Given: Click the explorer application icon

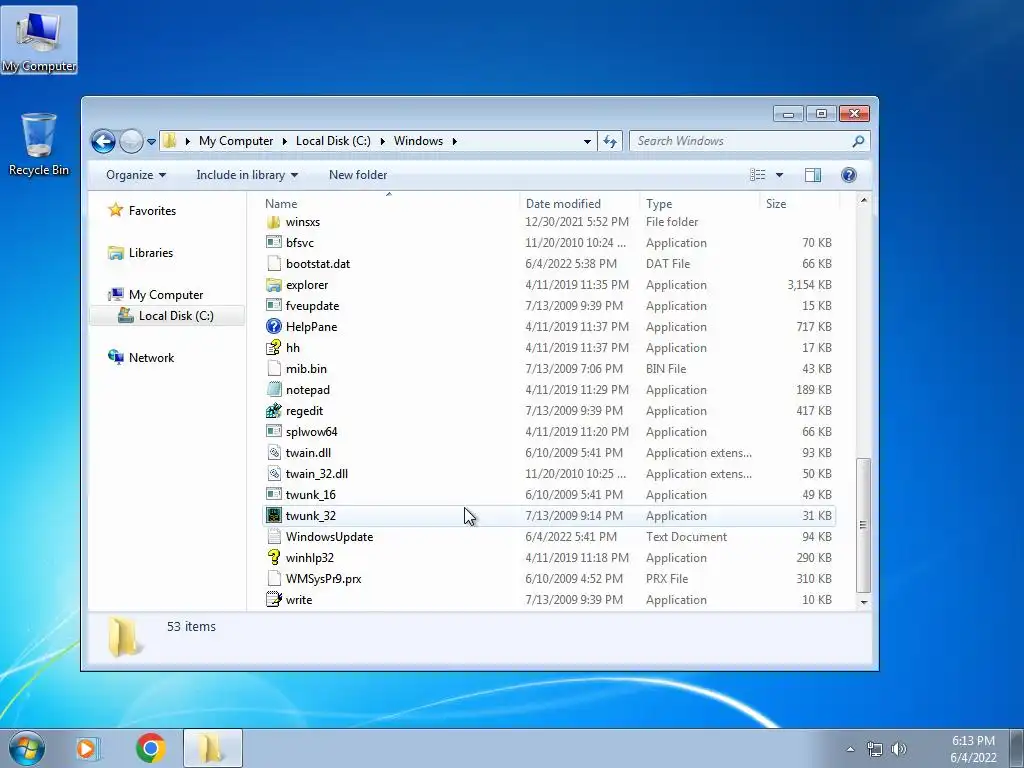Looking at the screenshot, I should tap(274, 285).
